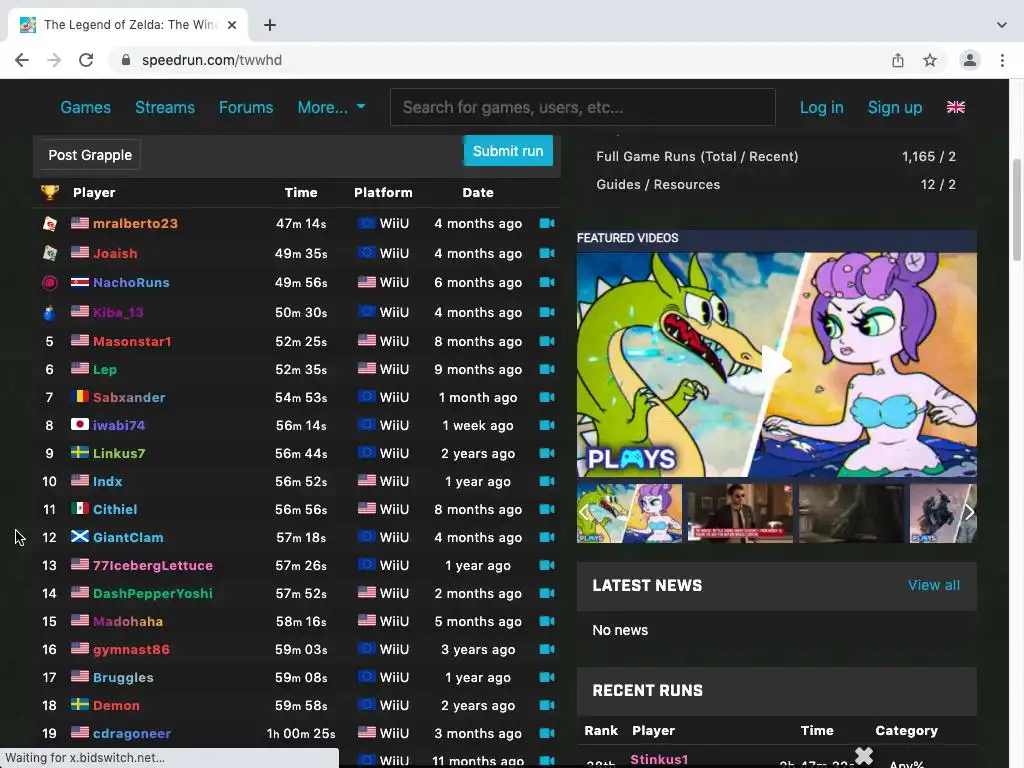Viewport: 1024px width, 768px height.
Task: Open mralberto23's player profile
Action: point(135,223)
